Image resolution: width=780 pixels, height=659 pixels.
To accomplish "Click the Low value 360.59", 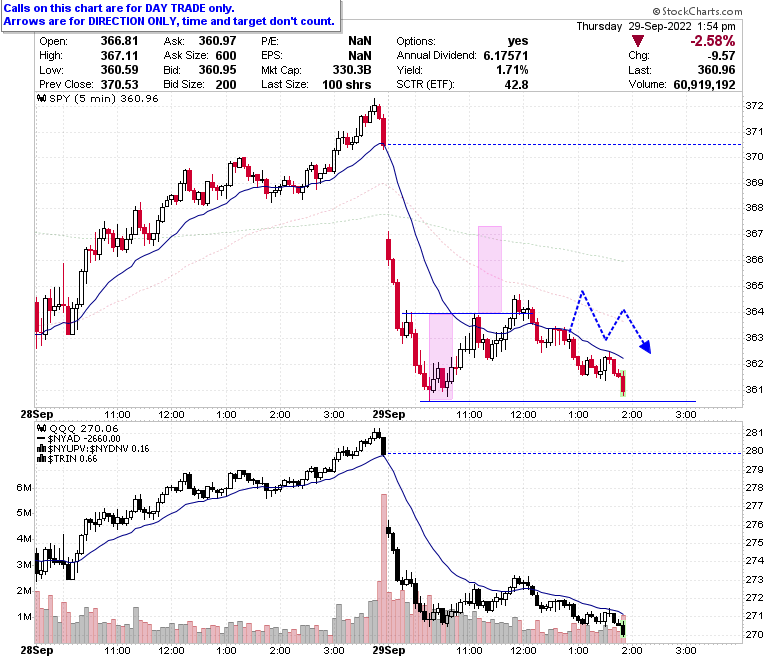I will (119, 70).
